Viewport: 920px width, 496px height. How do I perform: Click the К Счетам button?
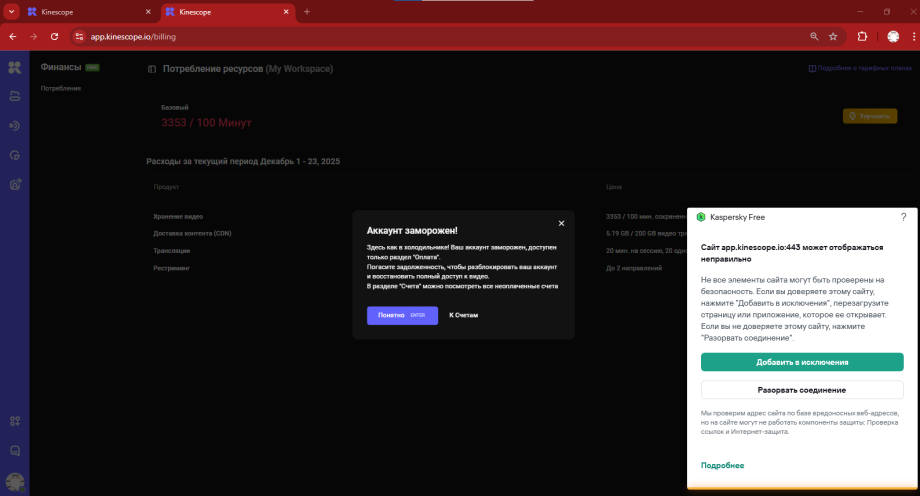464,315
